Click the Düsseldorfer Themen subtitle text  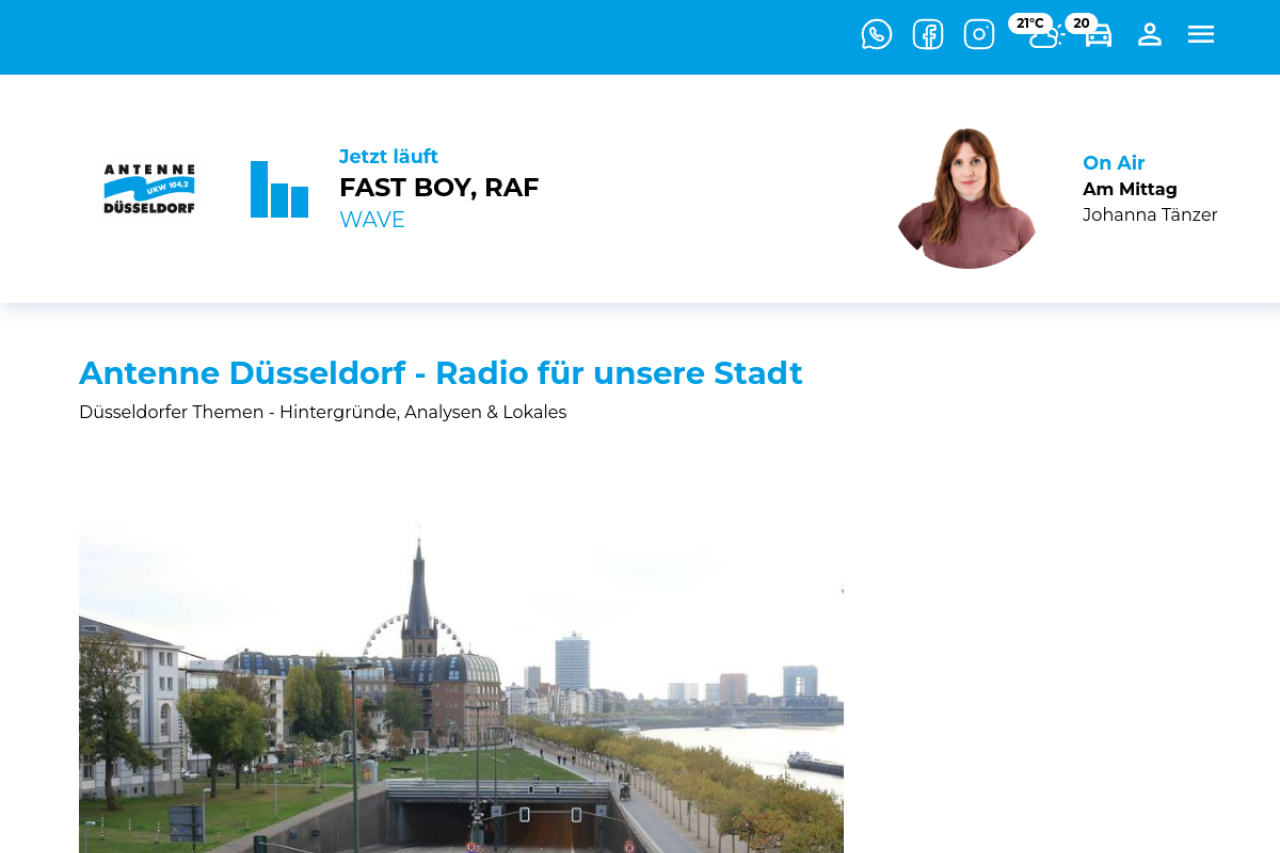pyautogui.click(x=322, y=412)
